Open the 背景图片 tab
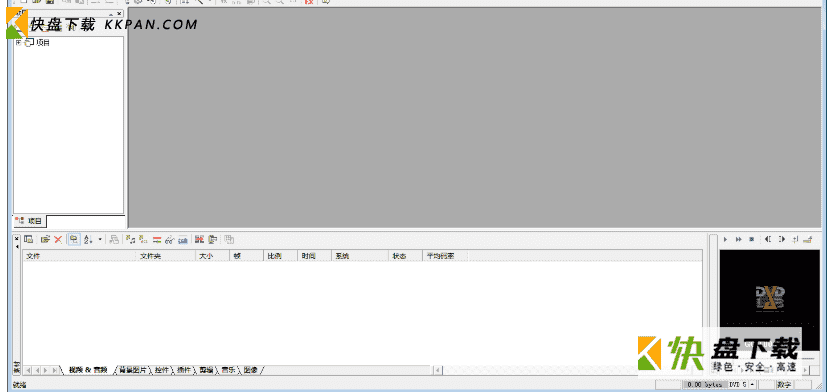 133,370
